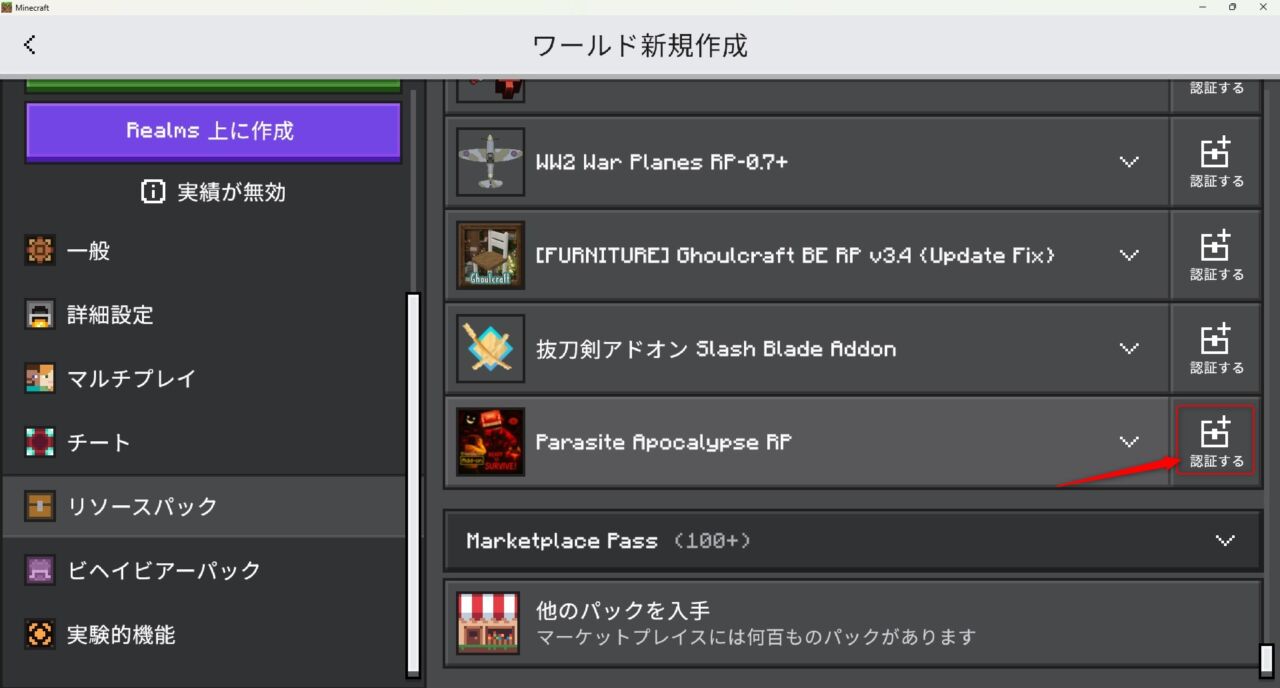Click the 一般 gear icon
This screenshot has width=1280, height=688.
(x=40, y=251)
